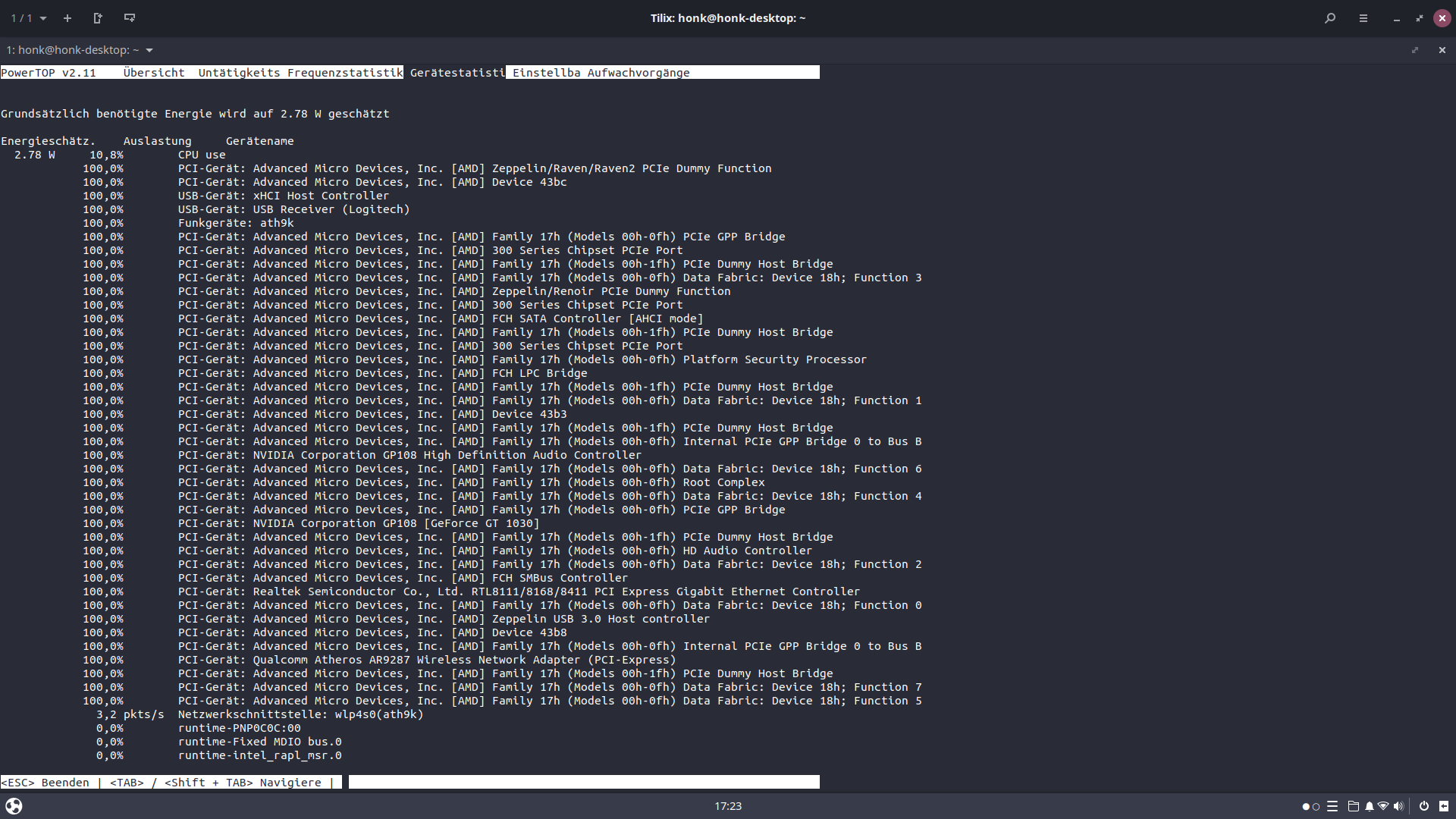Switch to Frequenzstatistik tab

click(x=345, y=73)
